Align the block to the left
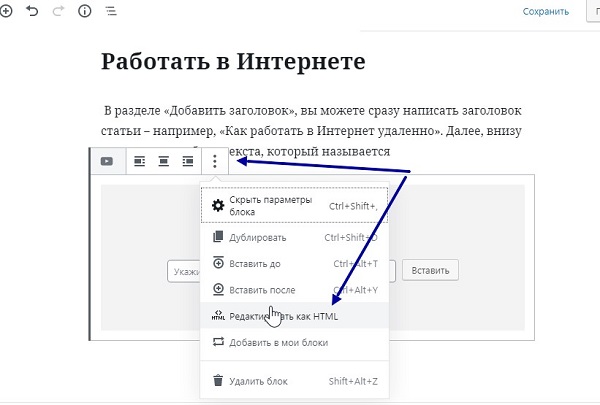The image size is (600, 405). [x=140, y=161]
